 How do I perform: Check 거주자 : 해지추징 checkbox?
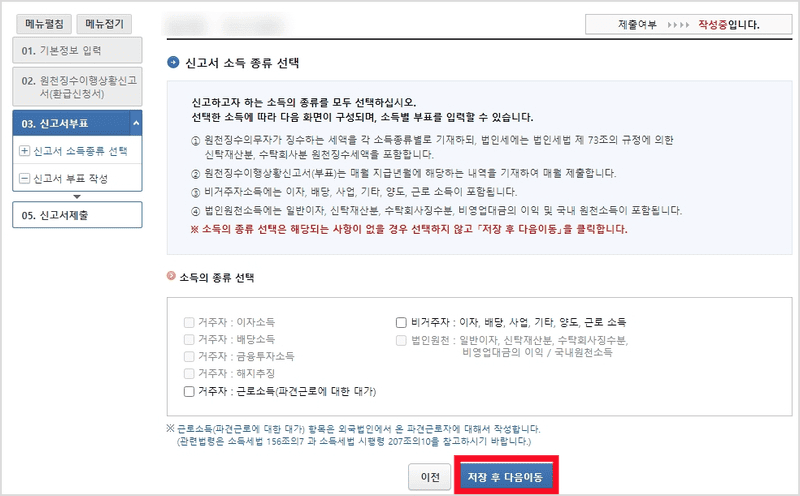click(x=189, y=374)
